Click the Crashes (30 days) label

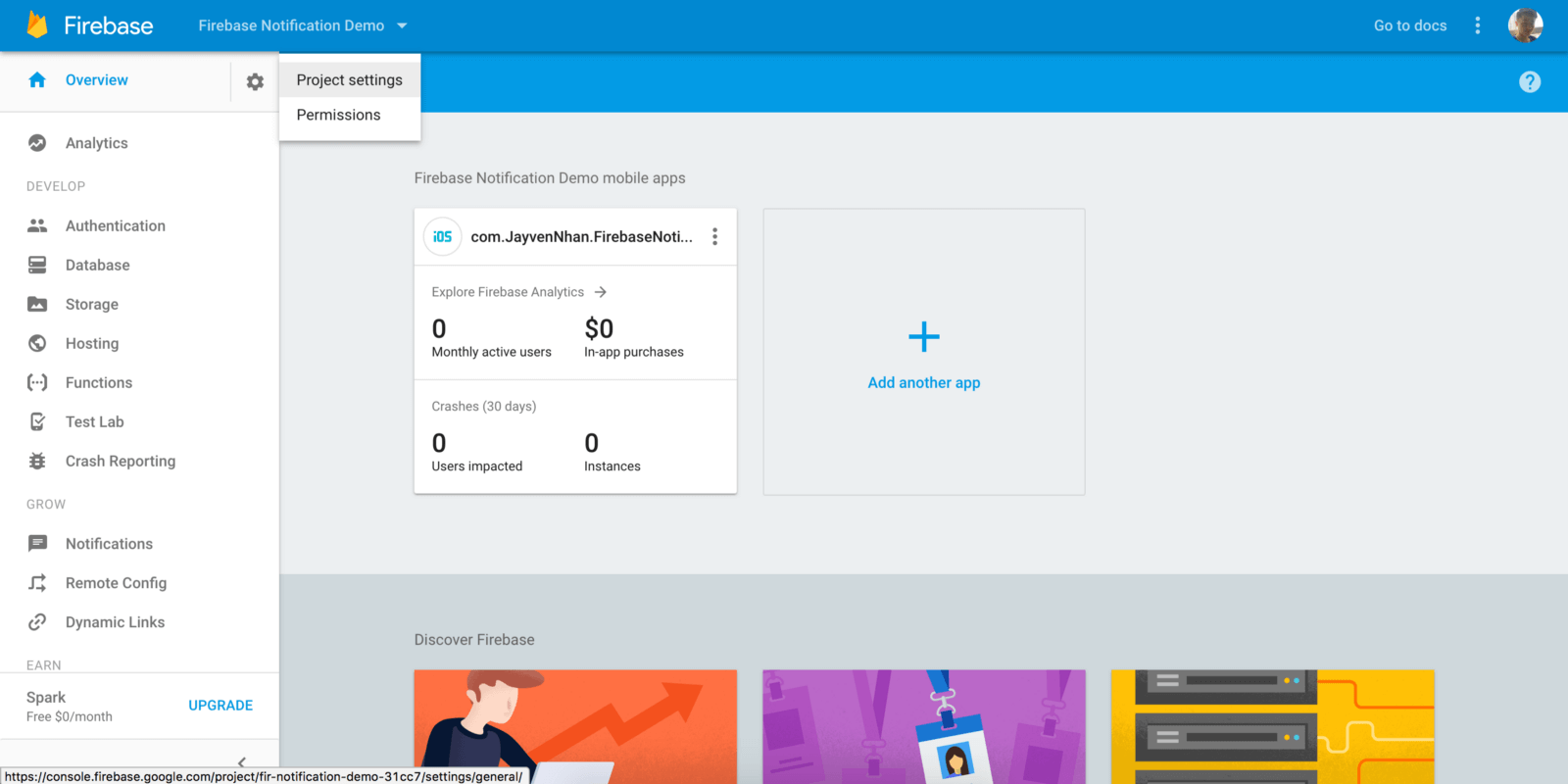(x=484, y=406)
